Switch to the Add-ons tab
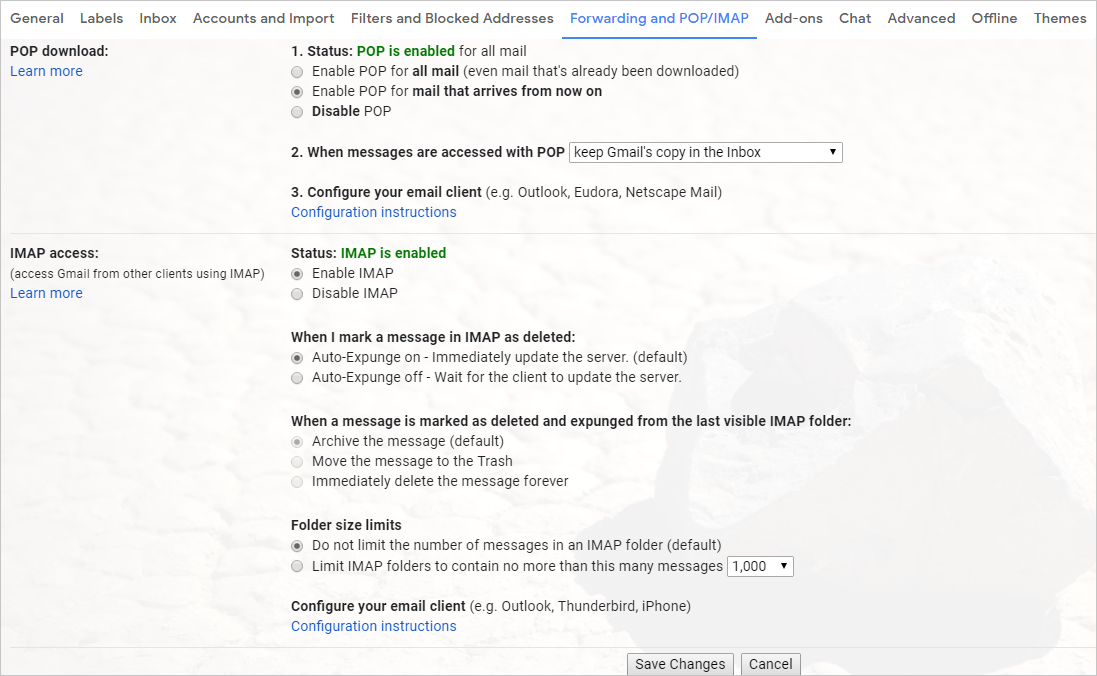 pos(793,18)
